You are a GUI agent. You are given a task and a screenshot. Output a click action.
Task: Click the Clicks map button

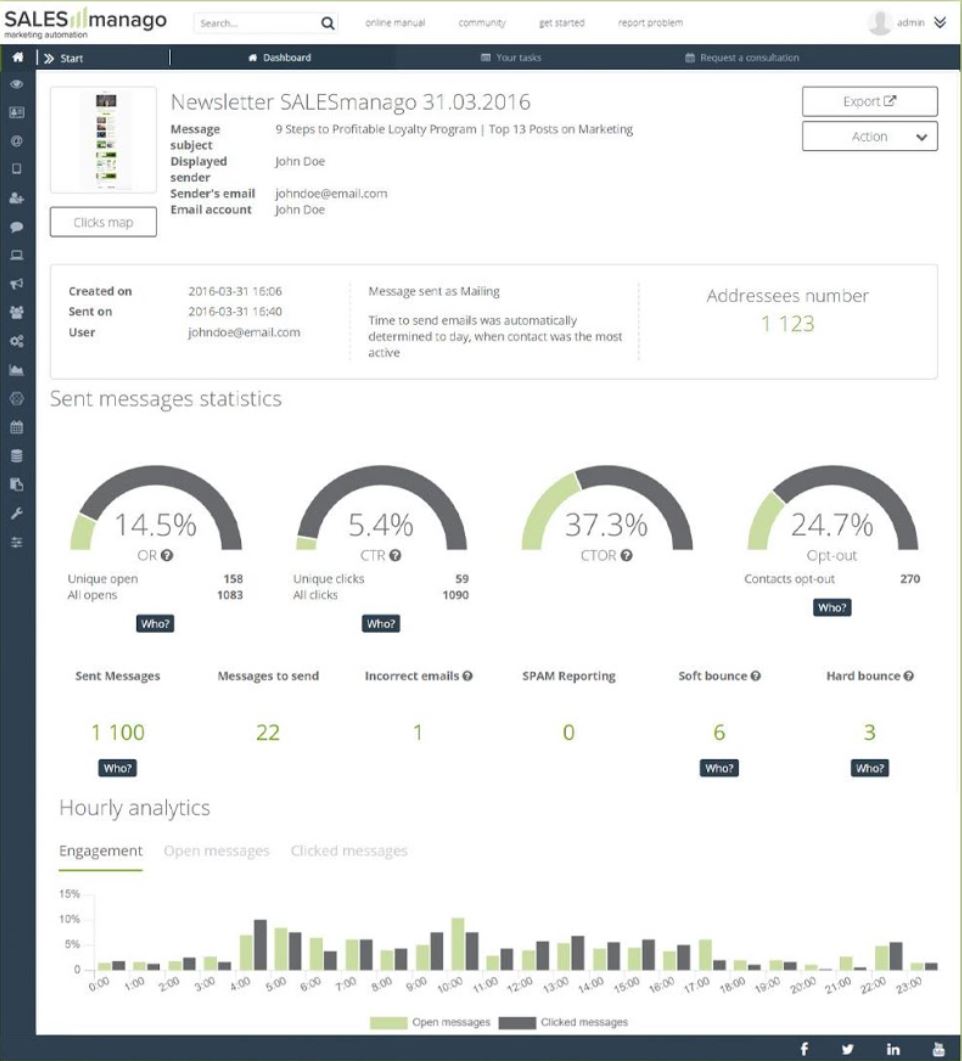[x=103, y=222]
